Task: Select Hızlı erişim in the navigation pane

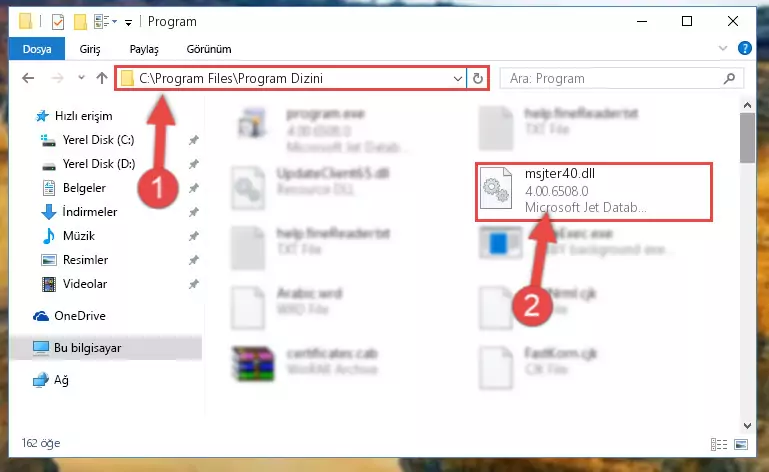Action: (x=83, y=116)
